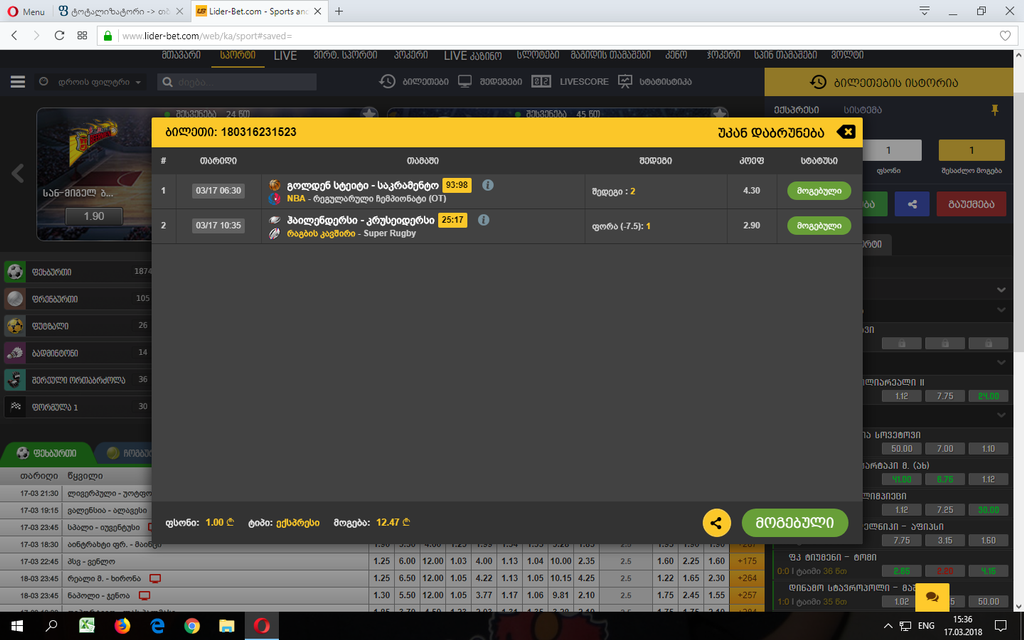Screen dimensions: 1024x640
Task: Switch betslip to სისტემა tab
Action: coord(862,110)
